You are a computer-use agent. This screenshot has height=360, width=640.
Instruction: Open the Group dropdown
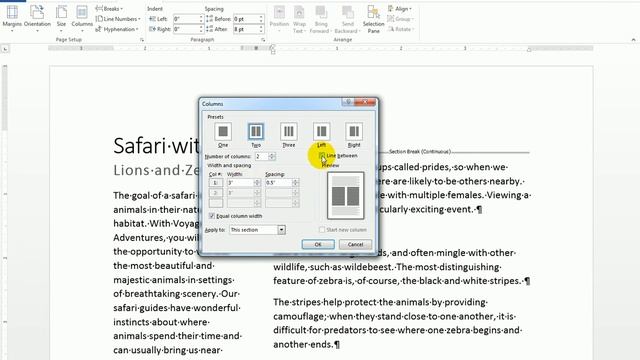click(x=400, y=19)
